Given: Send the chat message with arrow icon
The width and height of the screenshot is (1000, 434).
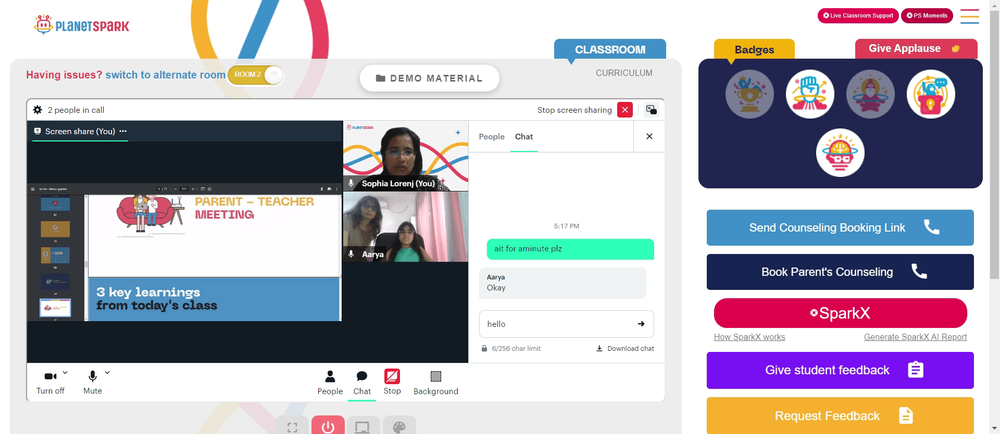Looking at the screenshot, I should 641,324.
